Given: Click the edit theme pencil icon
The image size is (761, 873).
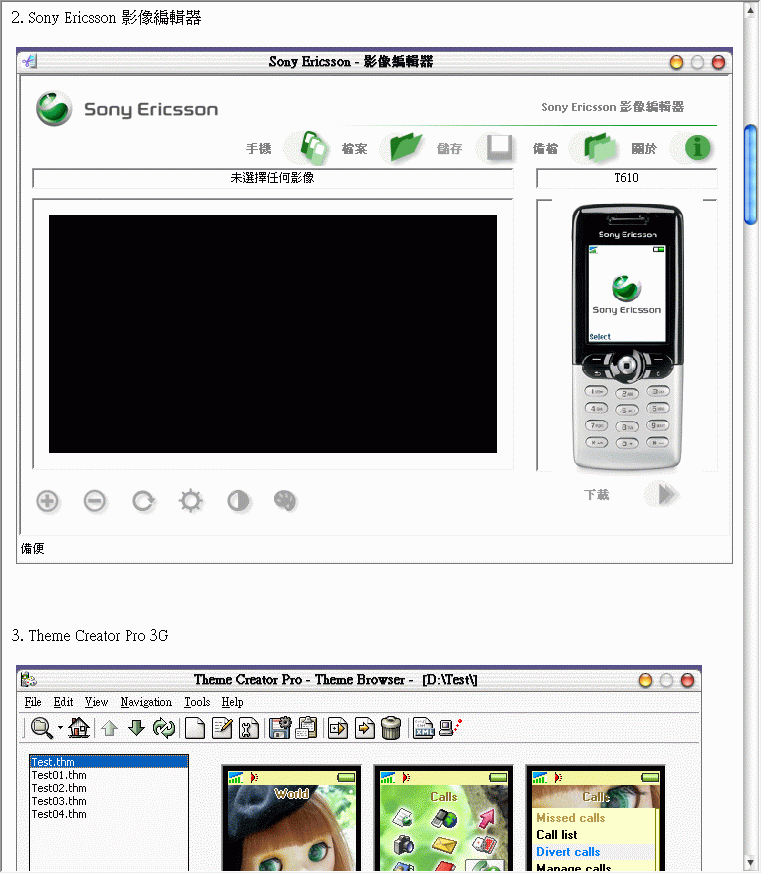Looking at the screenshot, I should (222, 728).
